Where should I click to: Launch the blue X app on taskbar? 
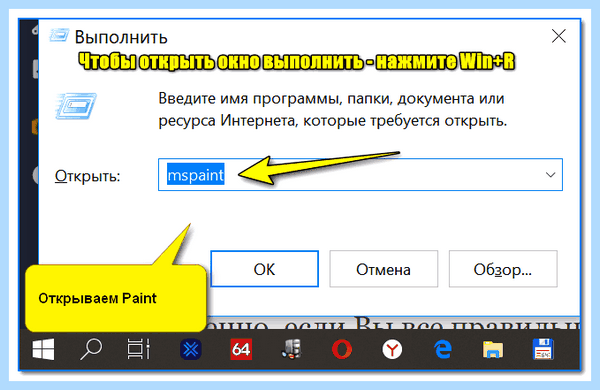(191, 349)
